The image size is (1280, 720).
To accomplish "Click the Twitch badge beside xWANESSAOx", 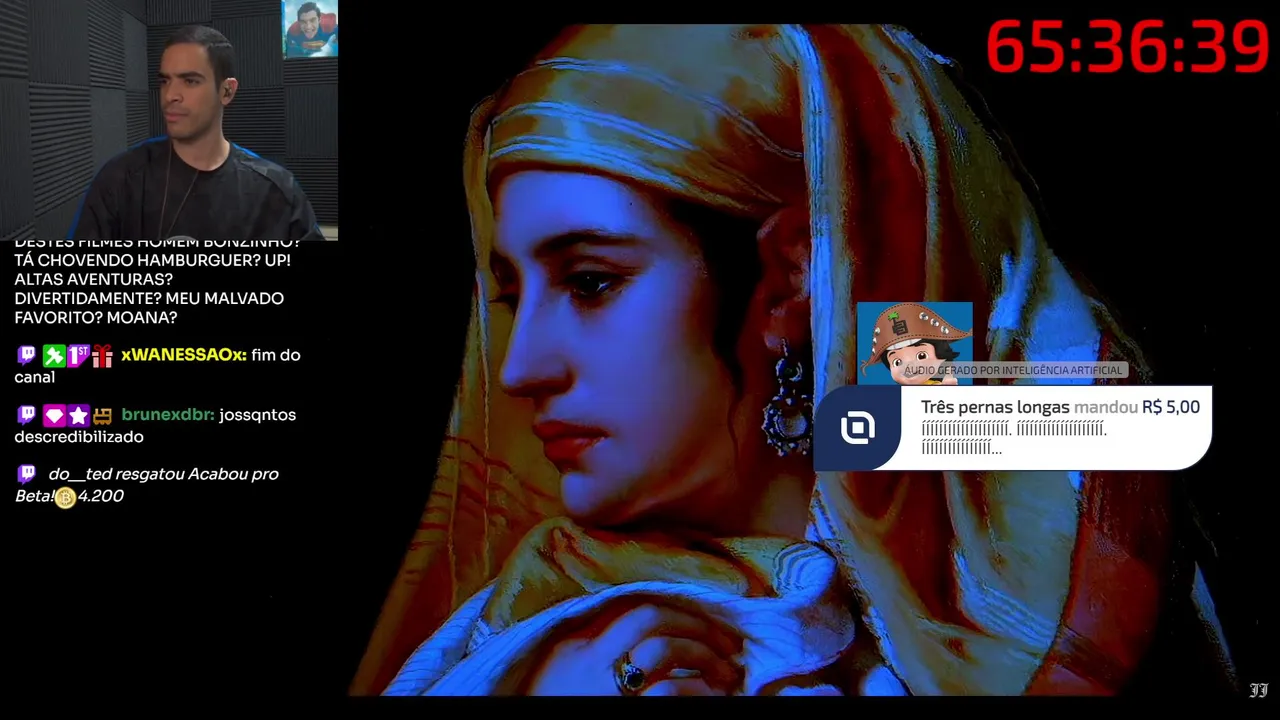I will click(27, 355).
